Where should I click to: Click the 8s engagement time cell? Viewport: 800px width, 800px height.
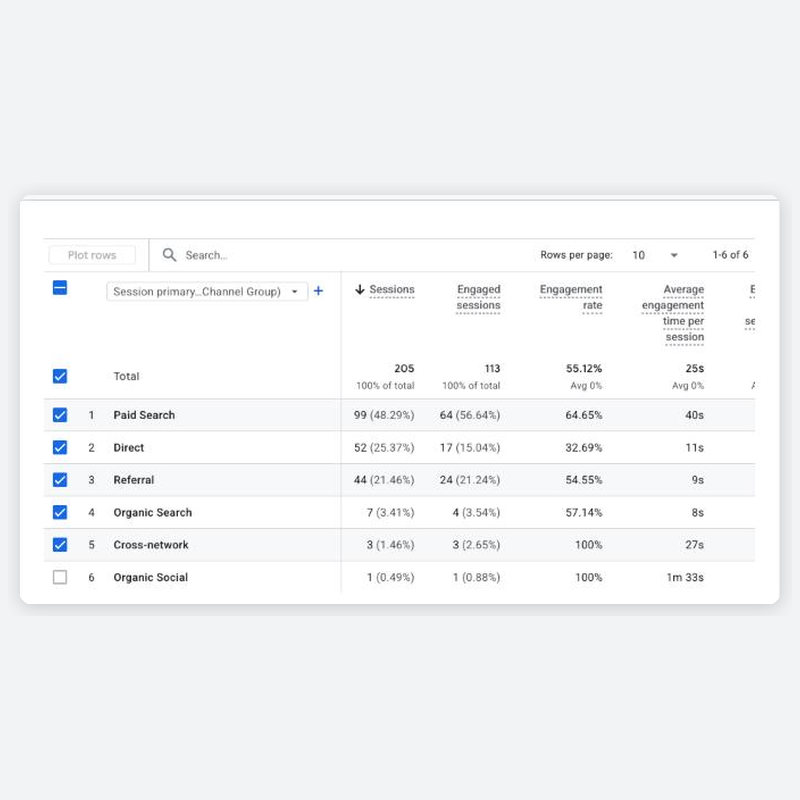pyautogui.click(x=697, y=512)
